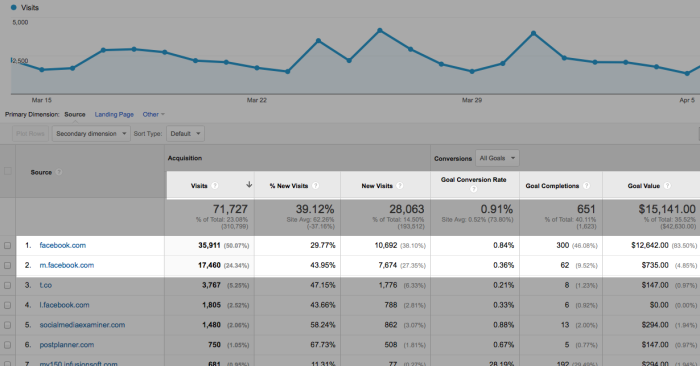Click the Mar 22 axis label

[x=257, y=100]
